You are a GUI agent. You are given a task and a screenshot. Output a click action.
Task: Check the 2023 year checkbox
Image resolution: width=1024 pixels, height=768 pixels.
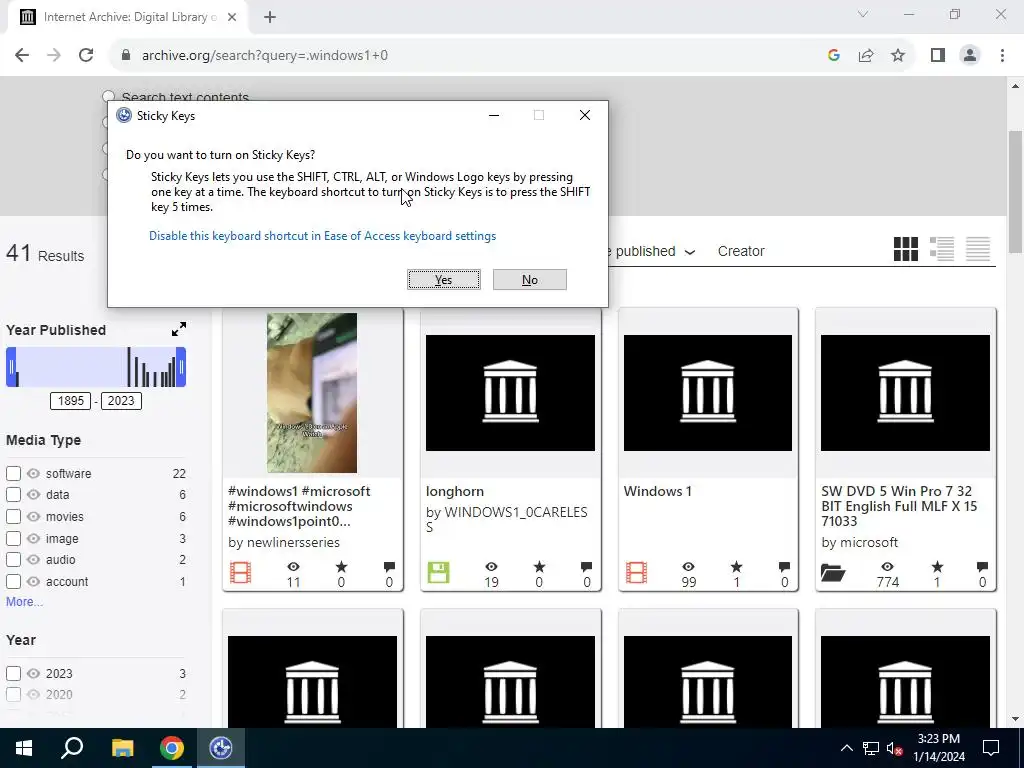[x=13, y=673]
